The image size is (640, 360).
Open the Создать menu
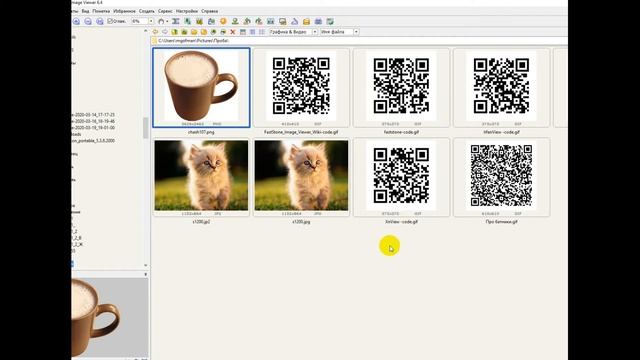147,11
